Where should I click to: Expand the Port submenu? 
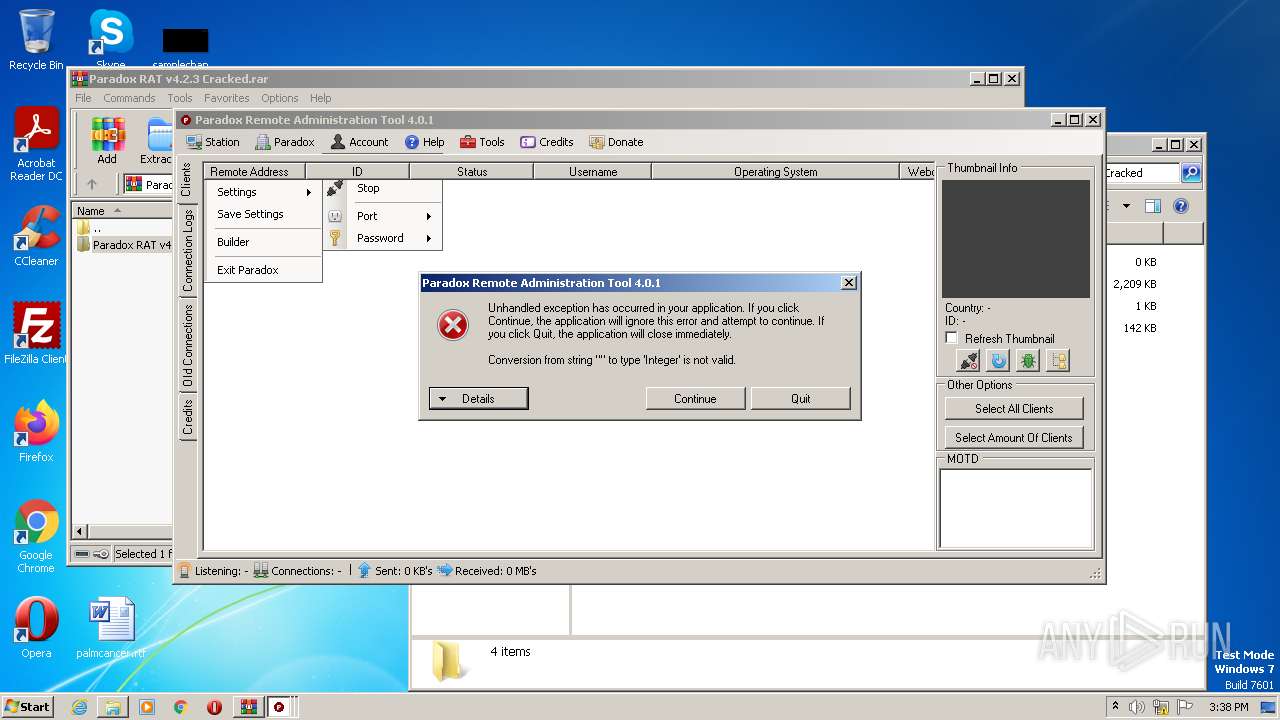pyautogui.click(x=383, y=216)
